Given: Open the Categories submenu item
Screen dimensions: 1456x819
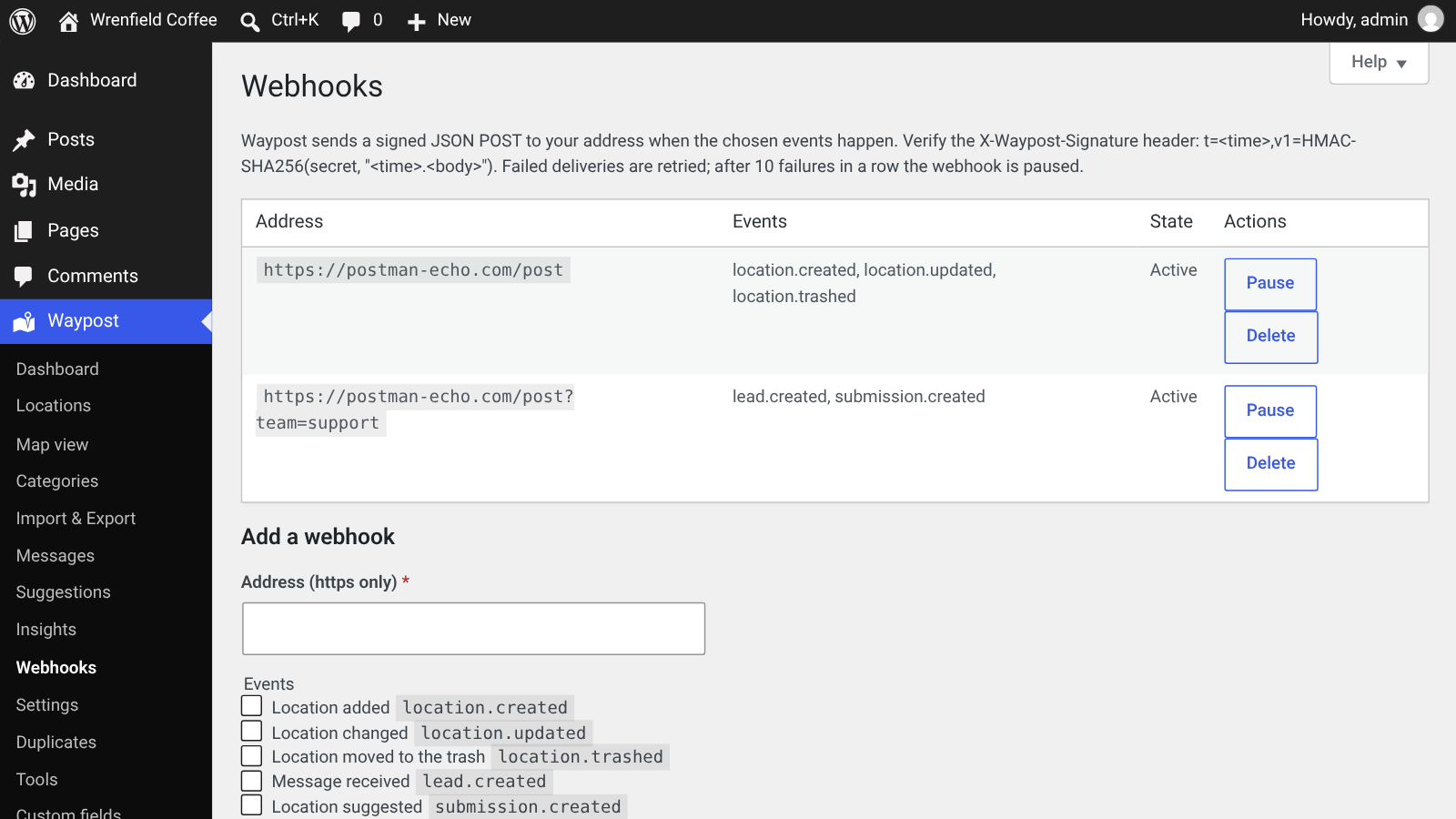Looking at the screenshot, I should pos(57,481).
